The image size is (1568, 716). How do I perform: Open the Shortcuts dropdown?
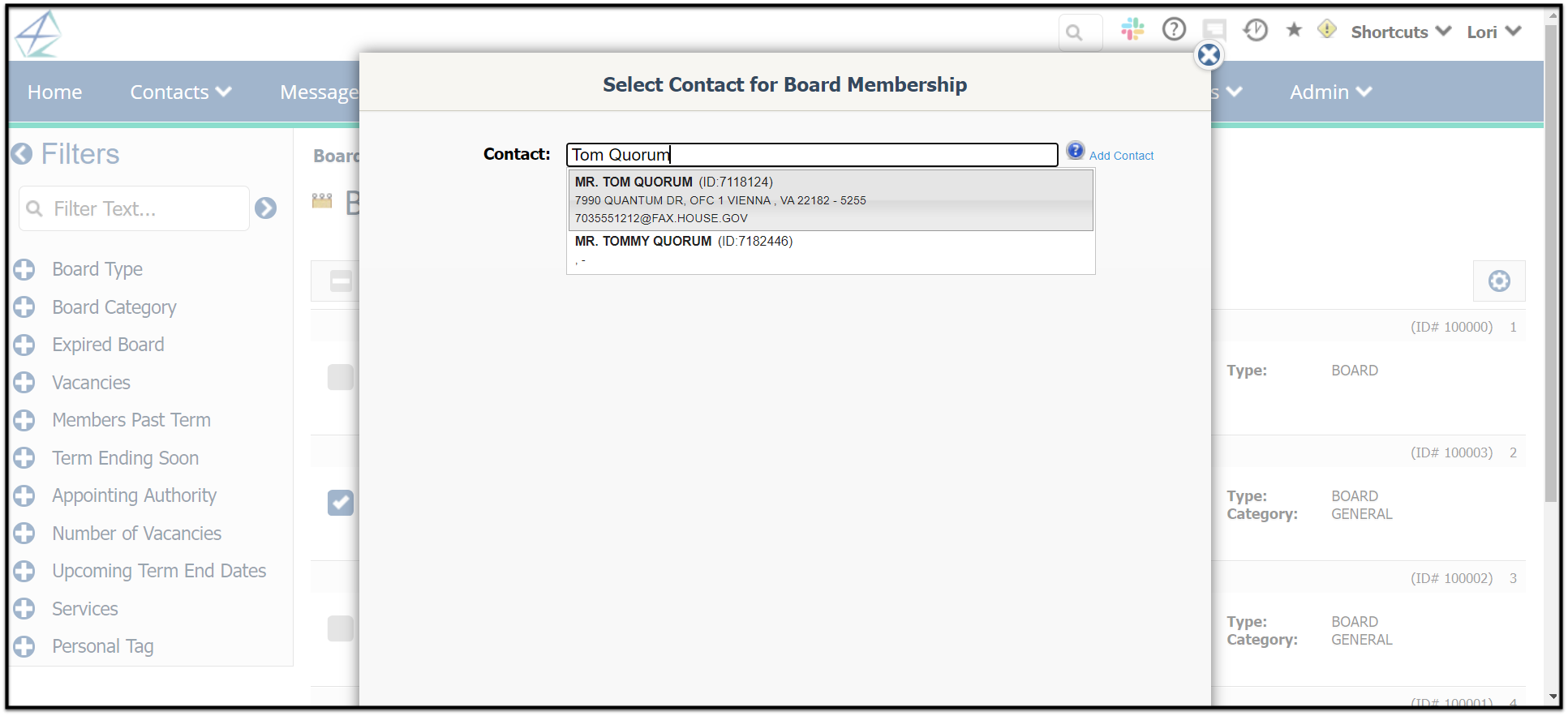pos(1401,32)
